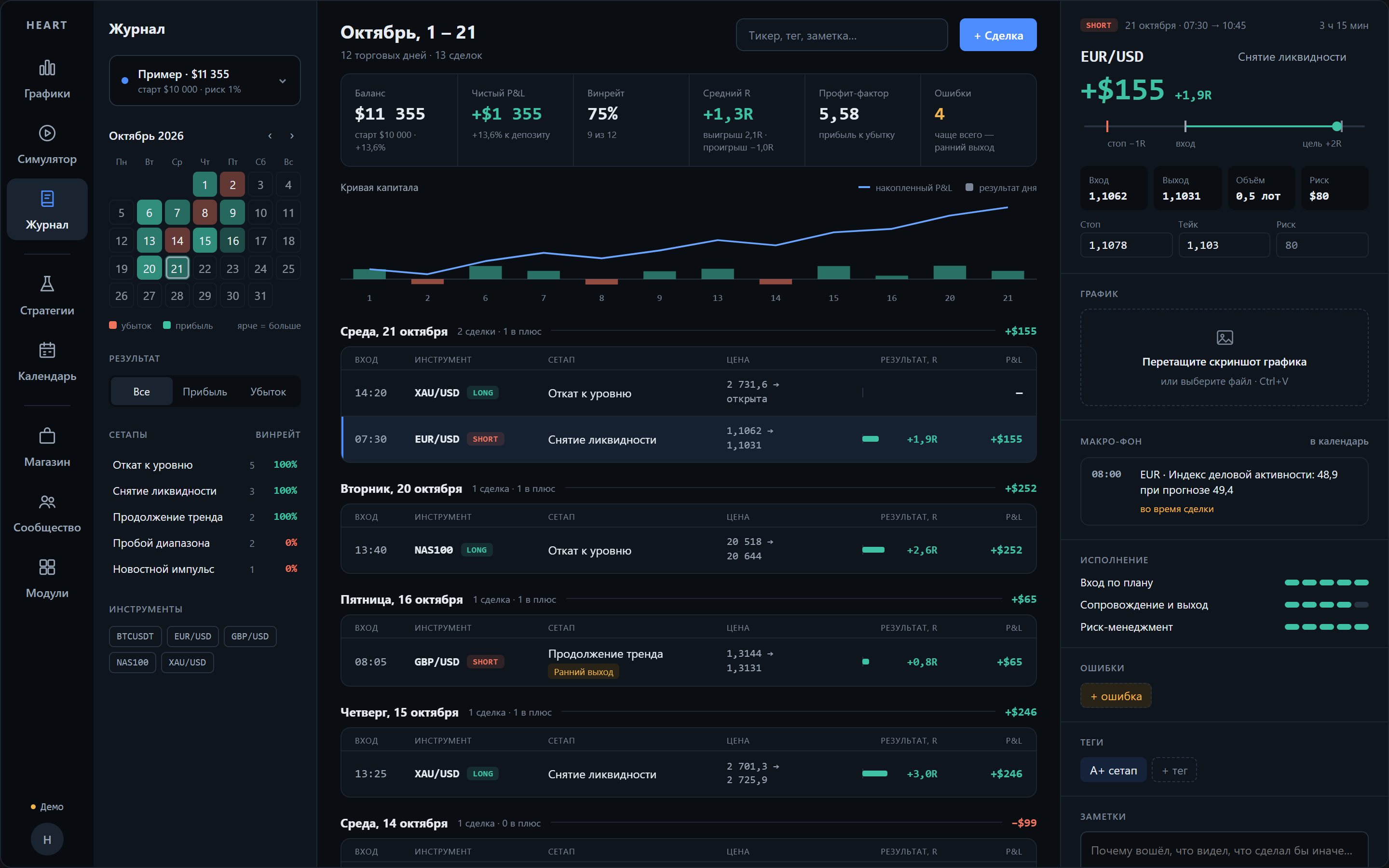
Task: Toggle the EUR/USD instrument filter chip
Action: [192, 636]
